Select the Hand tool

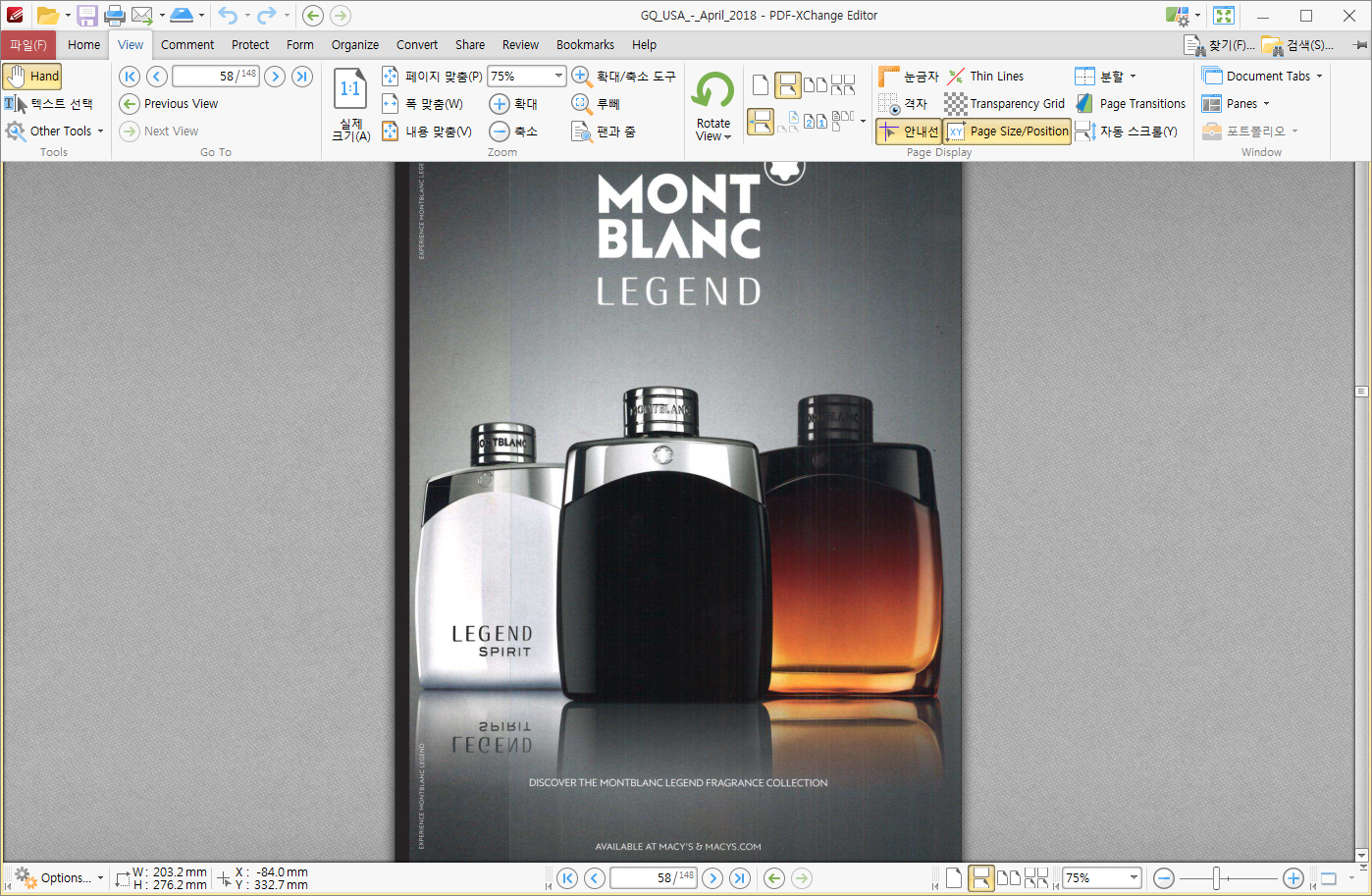point(32,76)
